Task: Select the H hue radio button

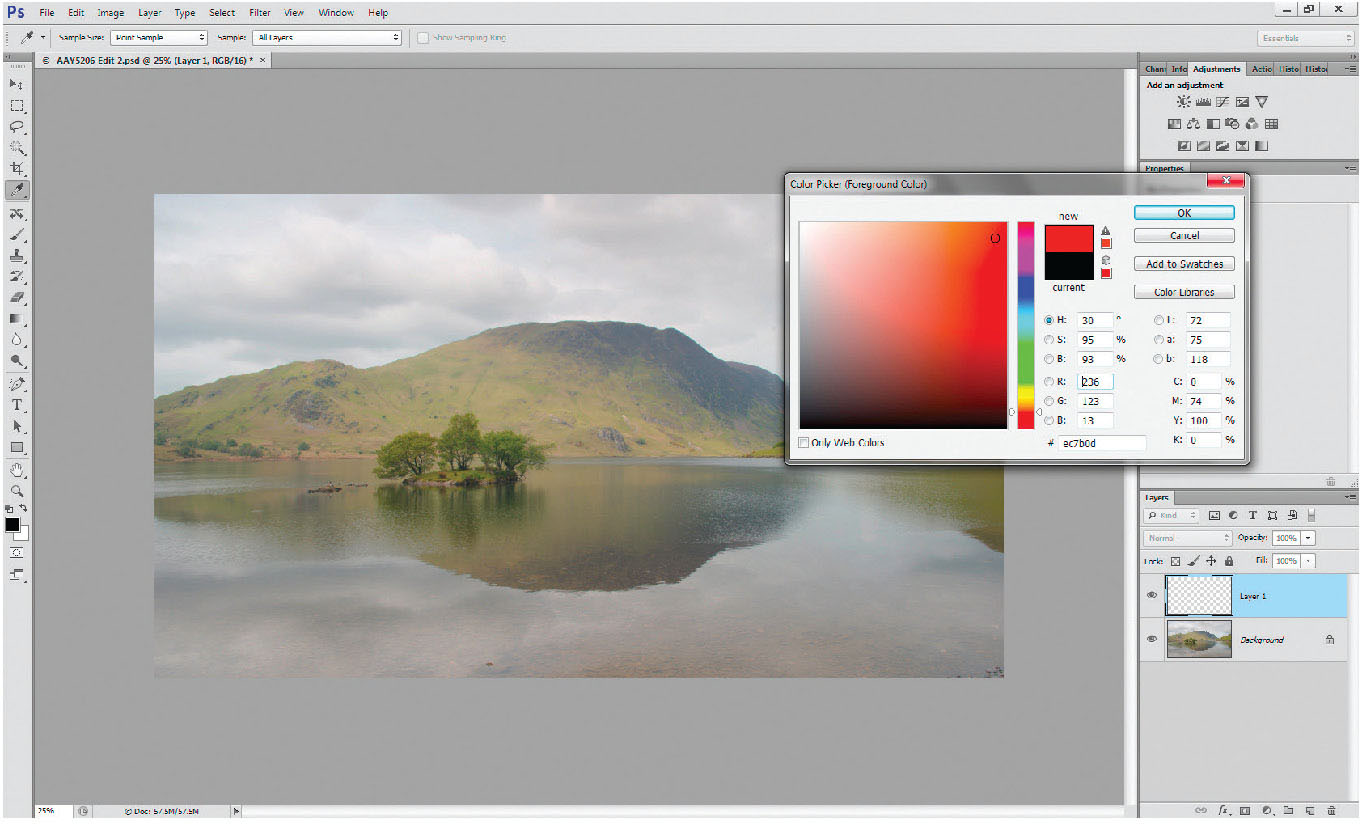Action: pyautogui.click(x=1049, y=320)
